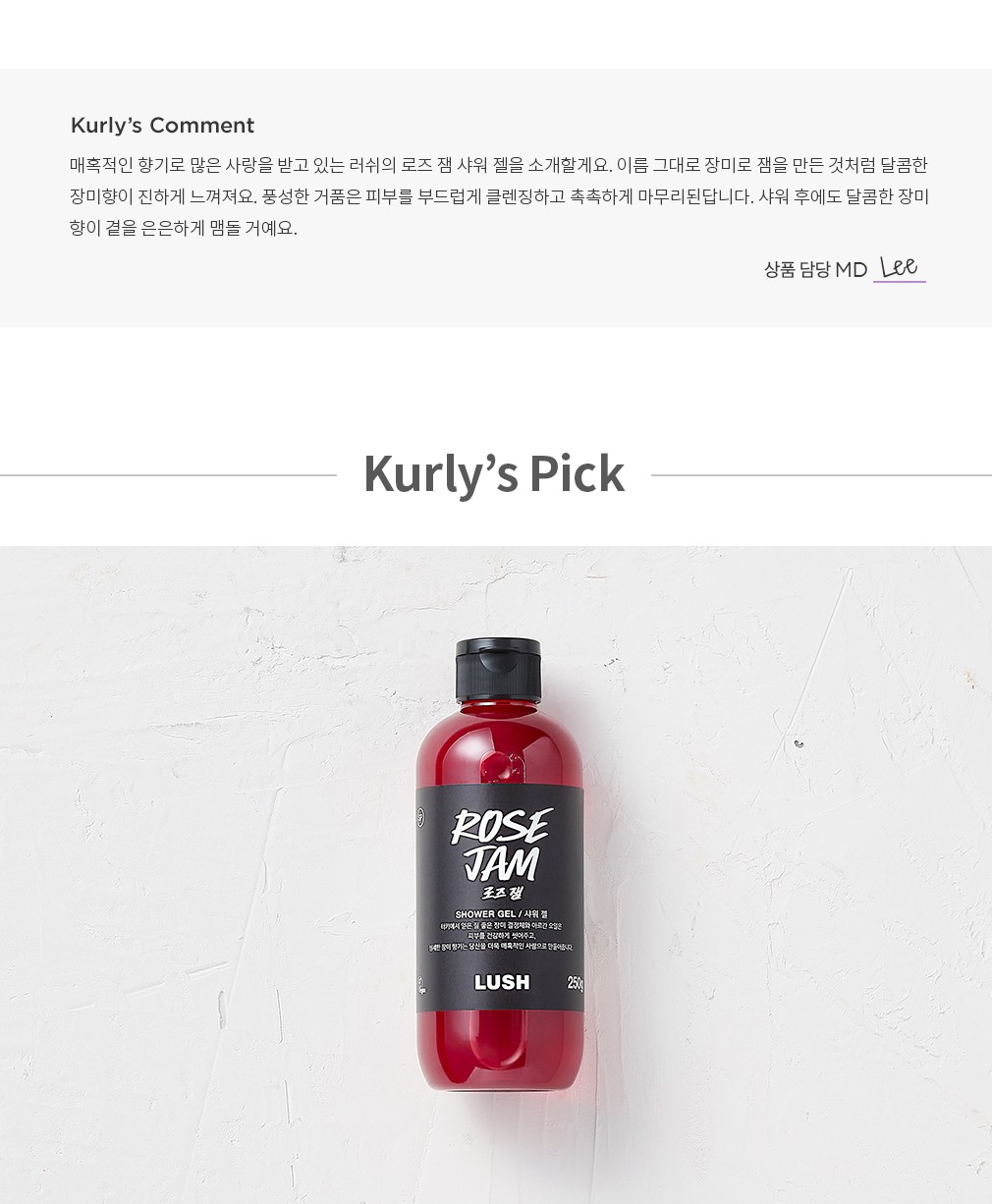Click the purple underline beneath Lee signature
The width and height of the screenshot is (992, 1204).
[900, 282]
